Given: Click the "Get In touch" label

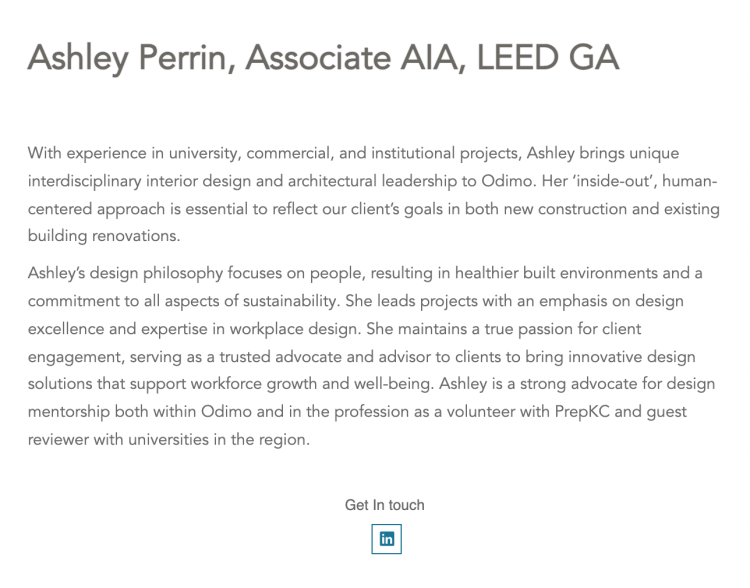Looking at the screenshot, I should [x=384, y=505].
